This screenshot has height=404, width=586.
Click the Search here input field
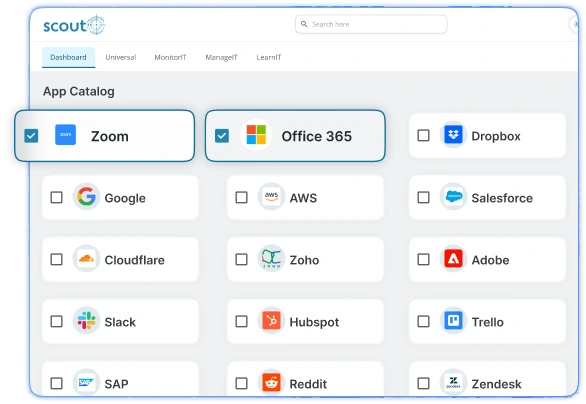click(371, 24)
